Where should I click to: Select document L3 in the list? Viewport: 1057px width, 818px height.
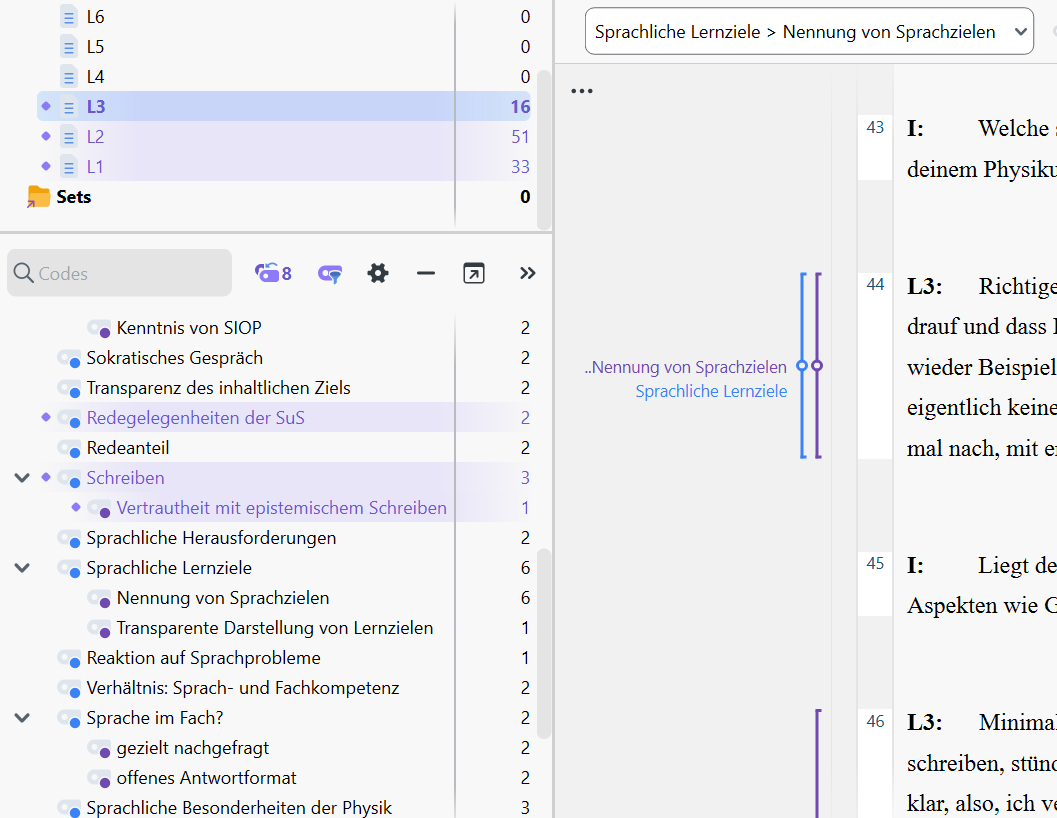pos(284,107)
